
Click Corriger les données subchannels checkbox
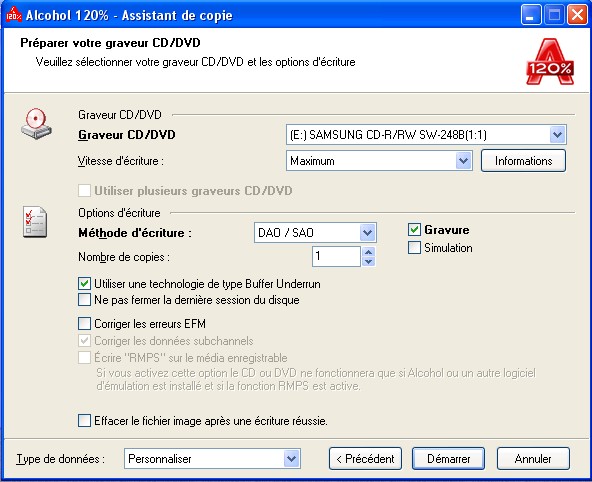[x=84, y=341]
